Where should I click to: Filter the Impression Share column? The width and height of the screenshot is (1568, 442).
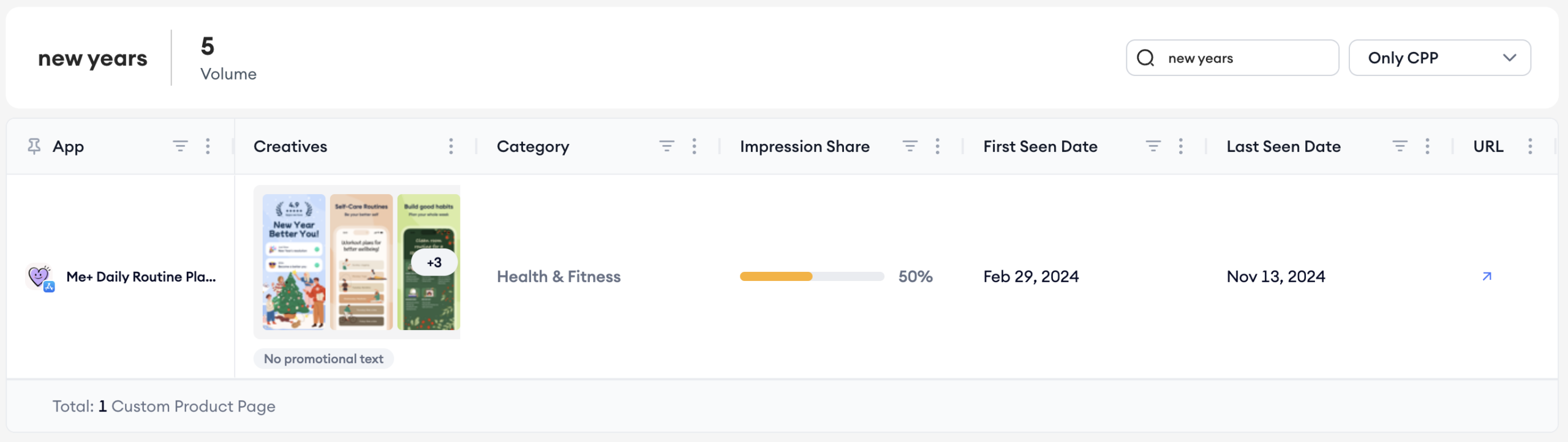tap(910, 146)
